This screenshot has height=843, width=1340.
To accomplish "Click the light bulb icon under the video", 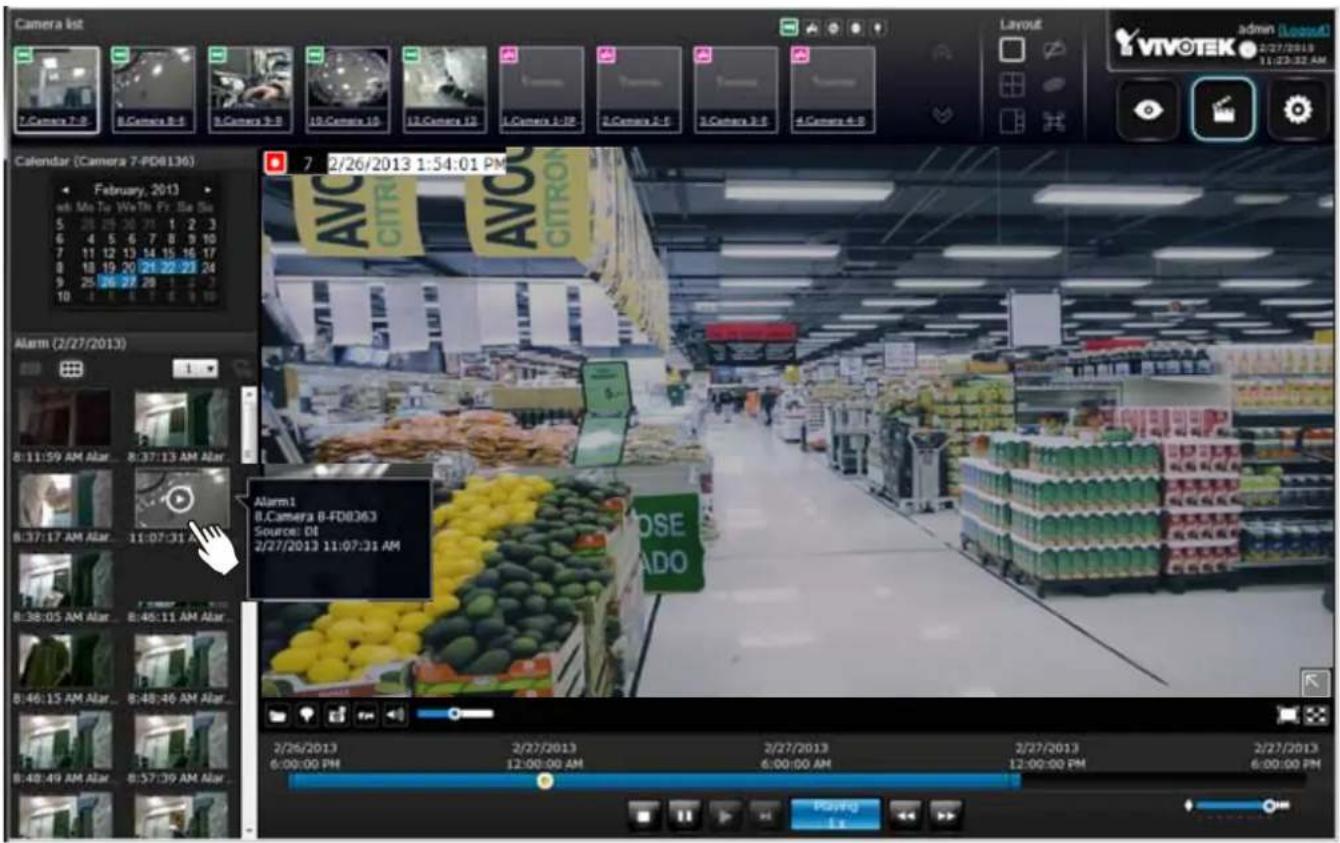I will [x=307, y=715].
